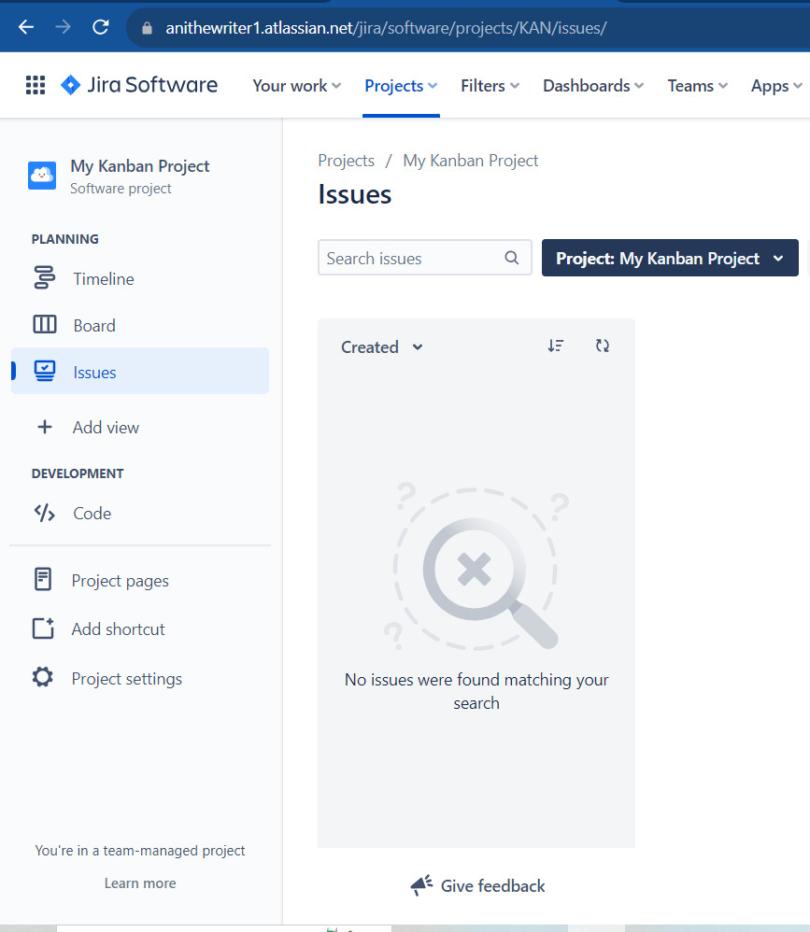The image size is (810, 932).
Task: Open the Code section under Development
Action: click(x=90, y=513)
